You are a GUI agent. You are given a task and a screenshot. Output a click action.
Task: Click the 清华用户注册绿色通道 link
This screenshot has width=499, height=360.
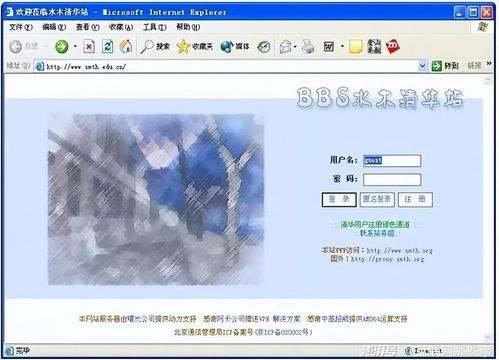click(375, 224)
